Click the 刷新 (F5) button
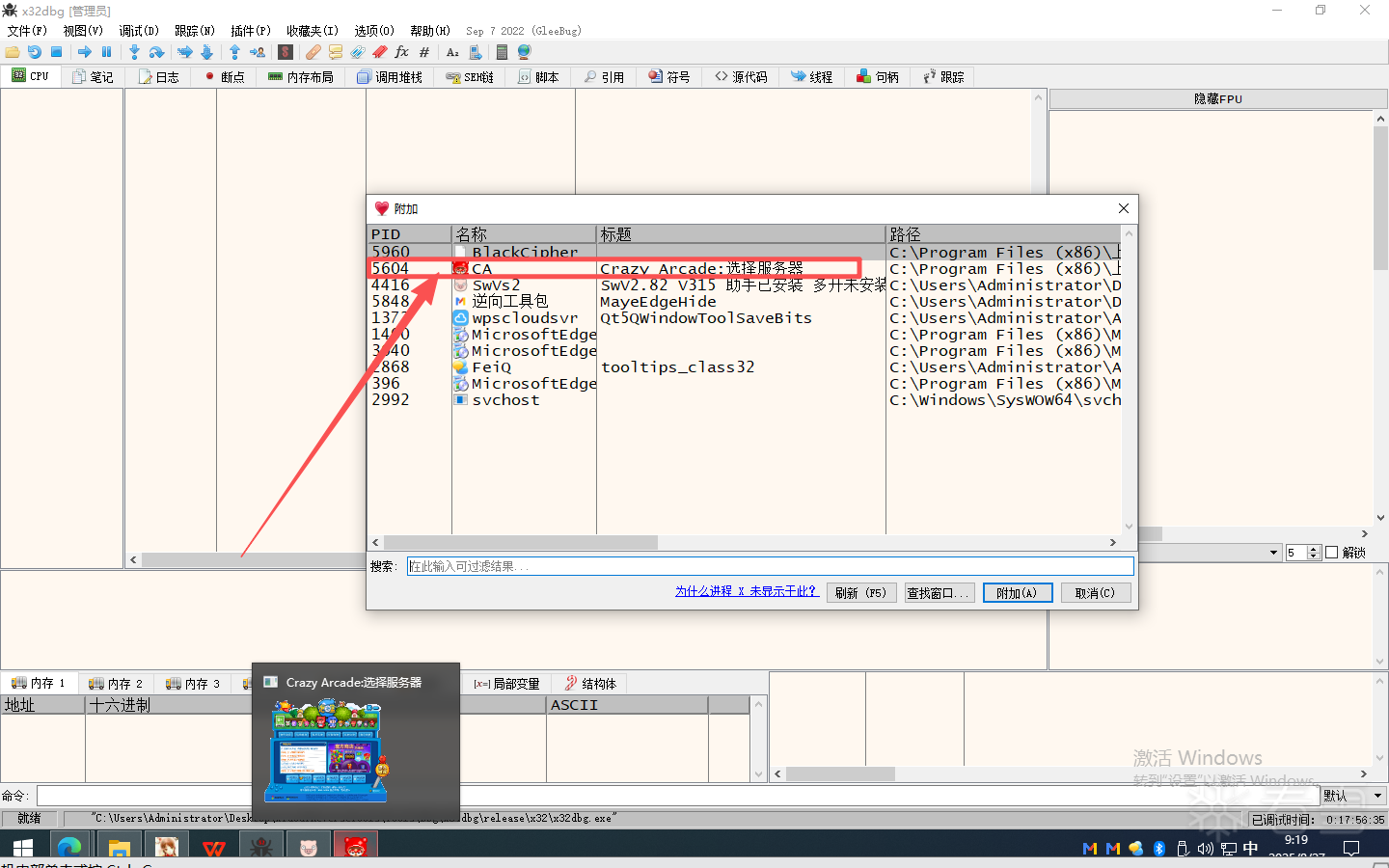Screen dimensions: 1389x868 861,592
